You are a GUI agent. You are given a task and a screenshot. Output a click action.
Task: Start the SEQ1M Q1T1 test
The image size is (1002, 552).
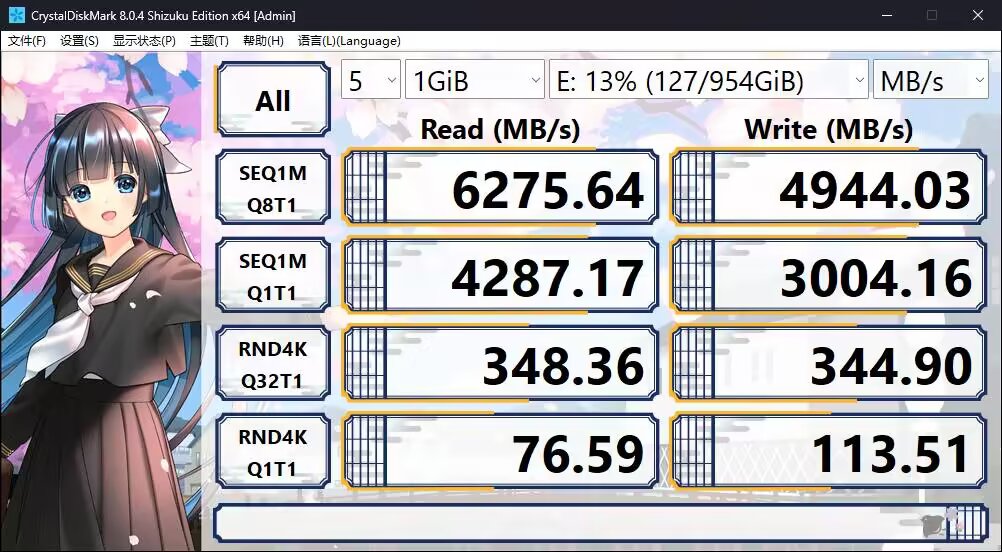pos(273,275)
